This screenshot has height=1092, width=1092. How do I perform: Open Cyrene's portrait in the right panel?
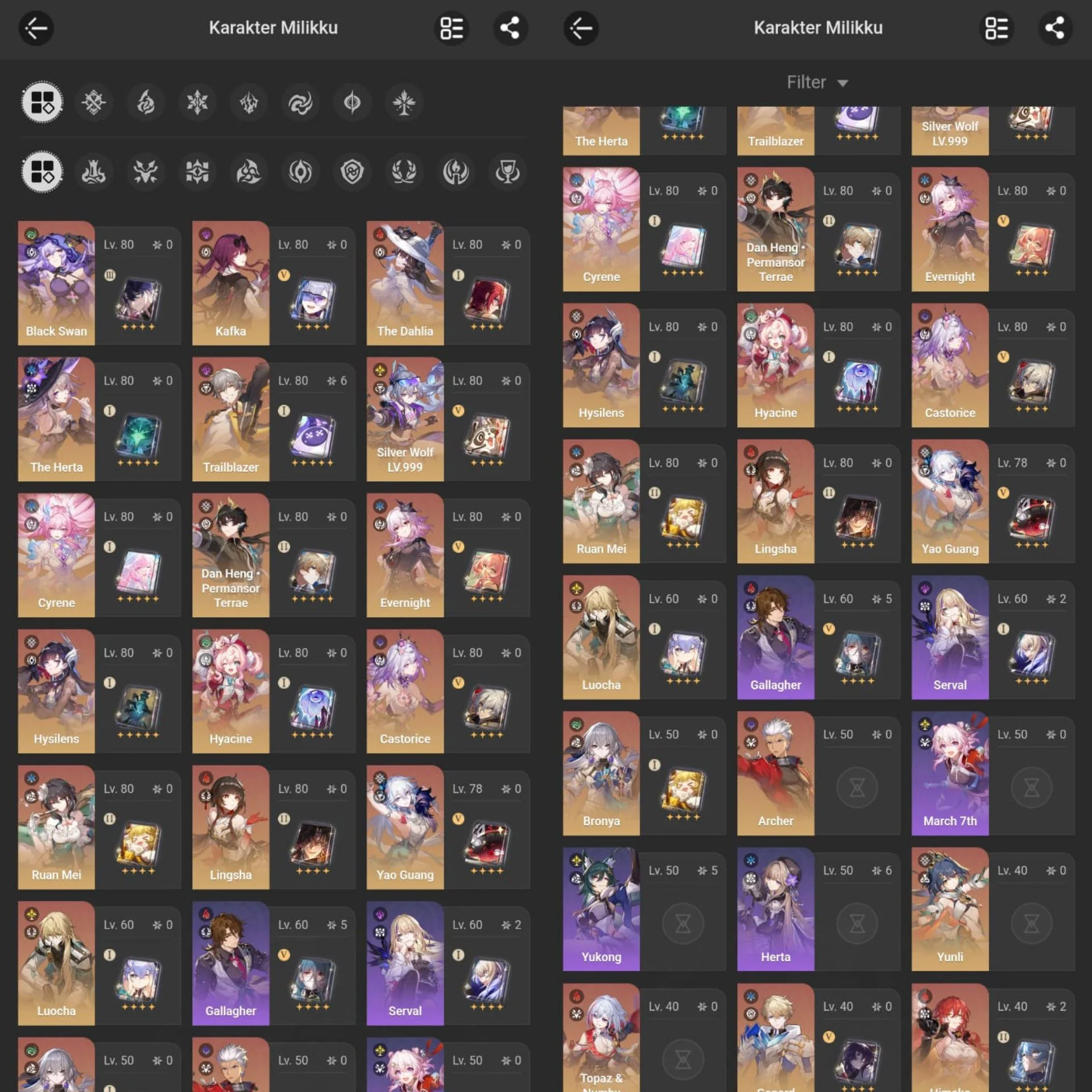pos(601,229)
